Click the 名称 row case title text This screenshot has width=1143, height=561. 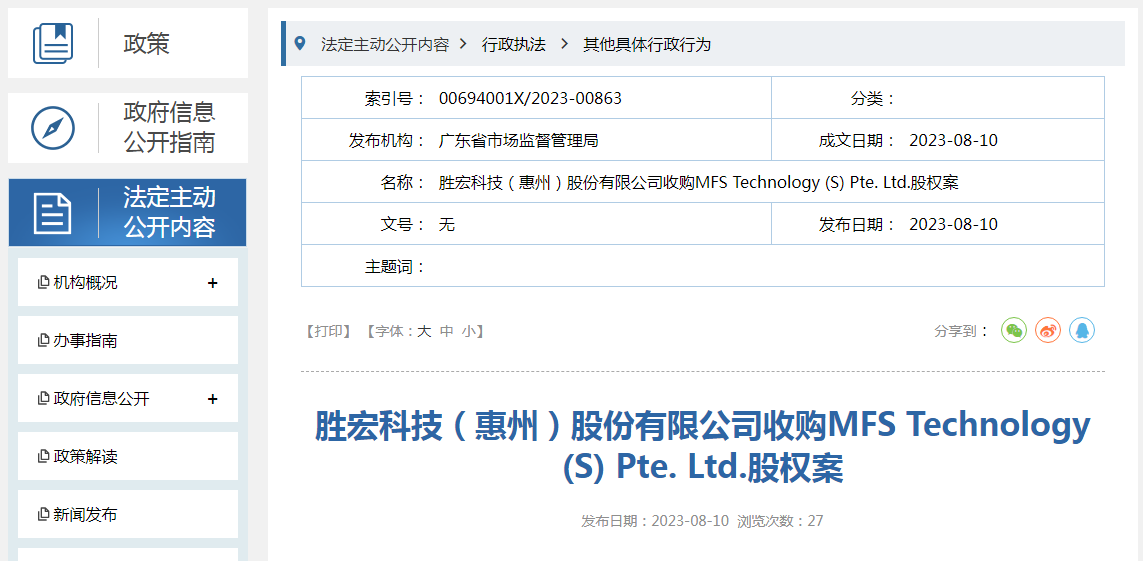coord(698,183)
